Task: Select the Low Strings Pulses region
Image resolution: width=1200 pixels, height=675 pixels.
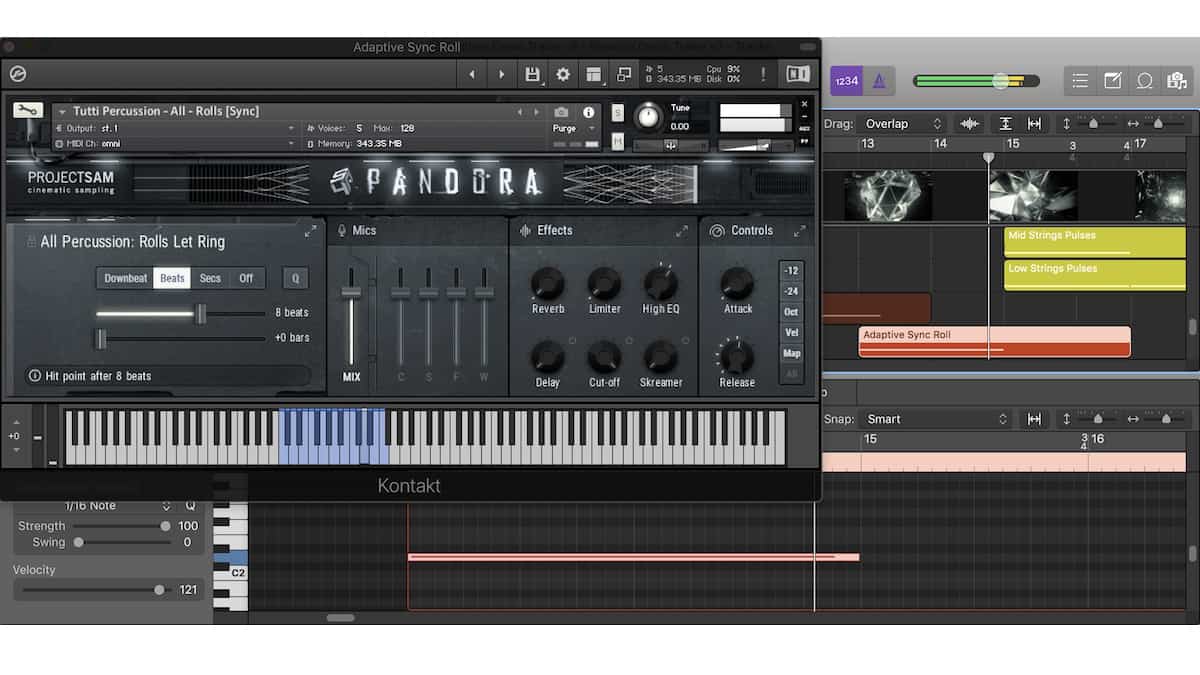Action: 1095,275
